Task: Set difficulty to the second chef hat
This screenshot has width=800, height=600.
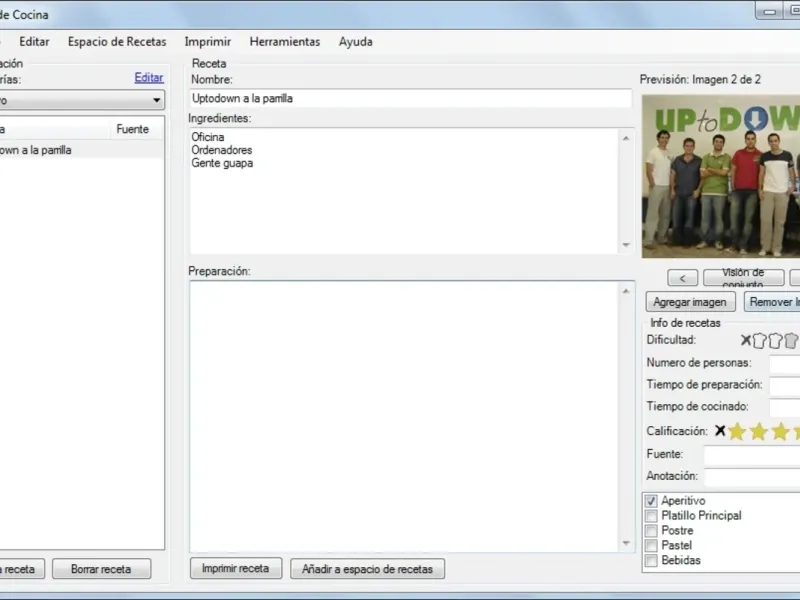Action: coord(775,340)
